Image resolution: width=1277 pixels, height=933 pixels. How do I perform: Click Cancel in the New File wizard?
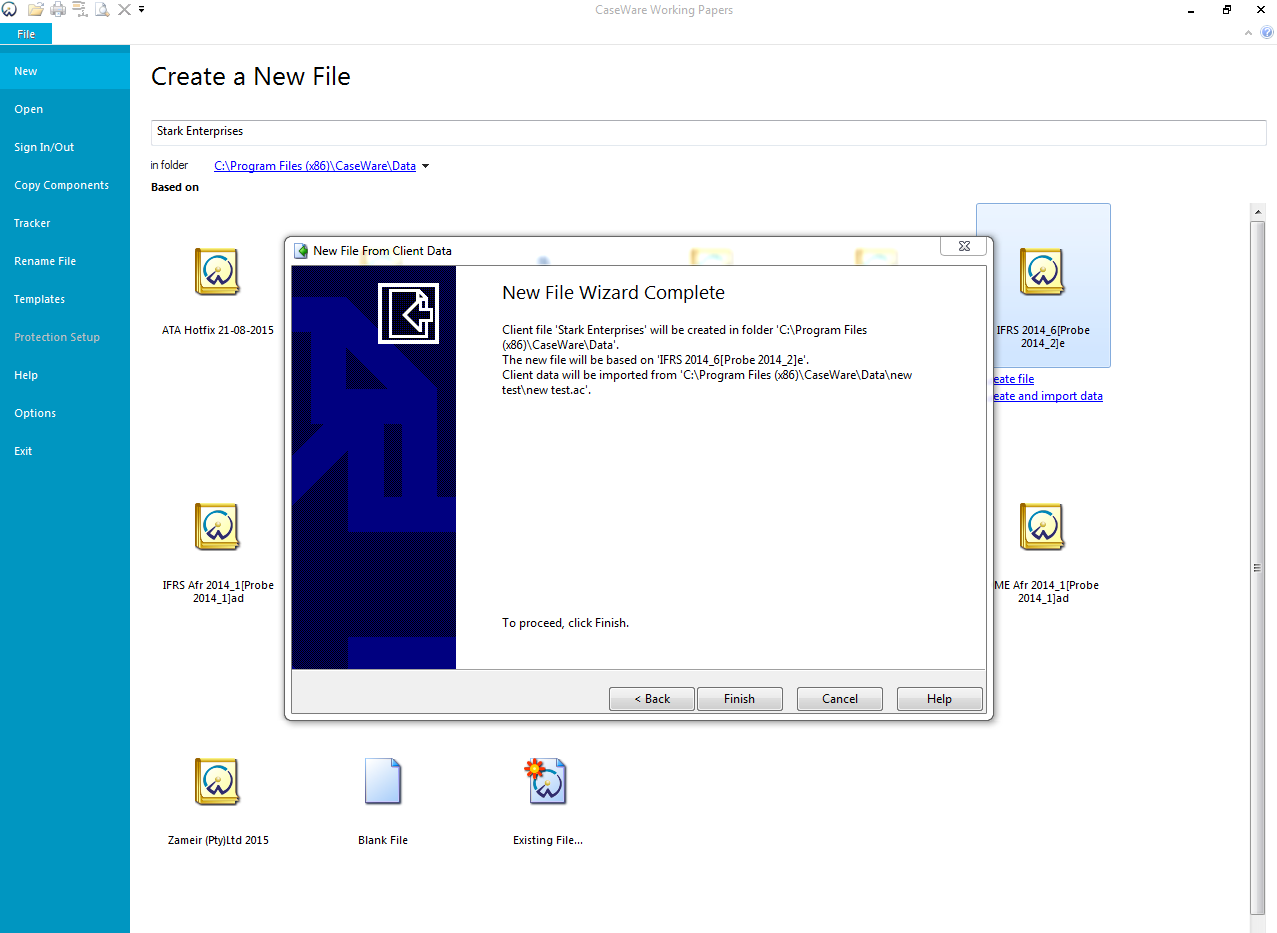point(840,699)
